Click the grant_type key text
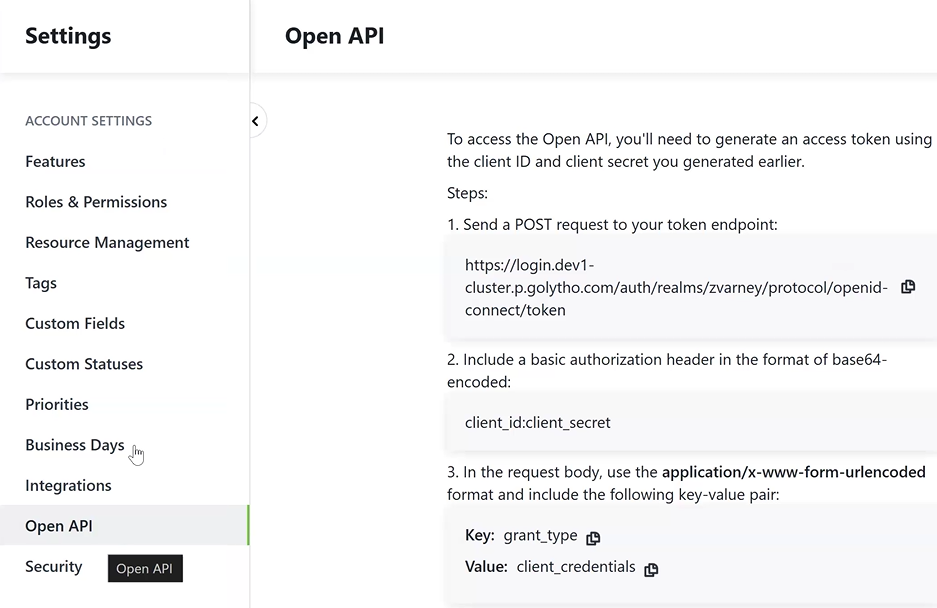937x608 pixels. [x=540, y=536]
